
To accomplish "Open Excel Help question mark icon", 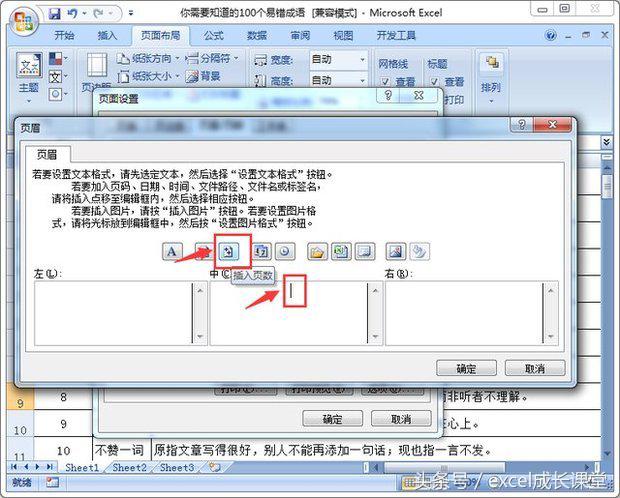I will tap(550, 35).
